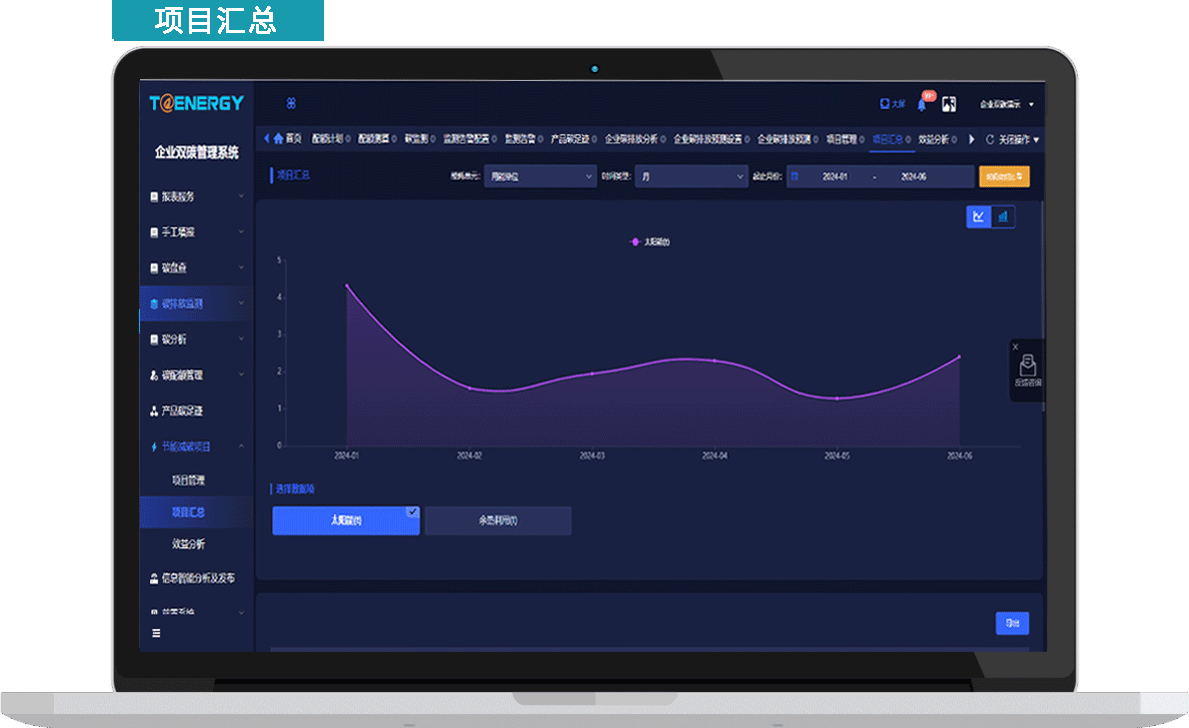Open the notification bell

[x=922, y=105]
